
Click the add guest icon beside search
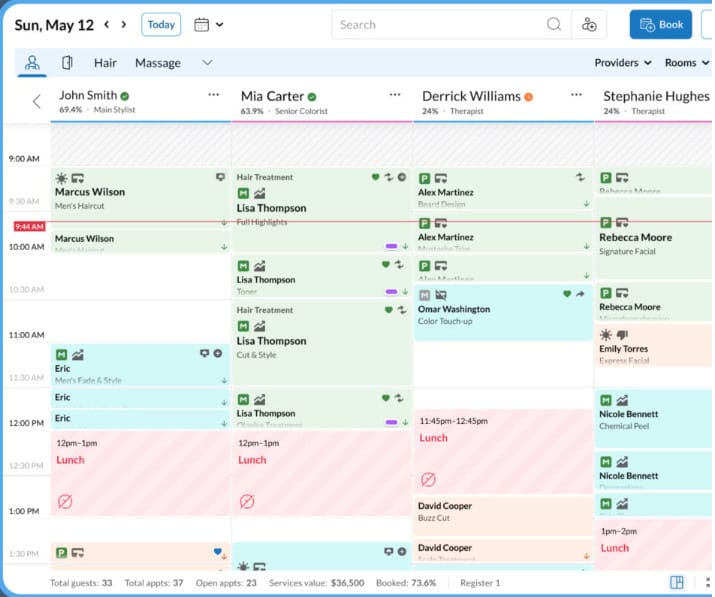589,25
